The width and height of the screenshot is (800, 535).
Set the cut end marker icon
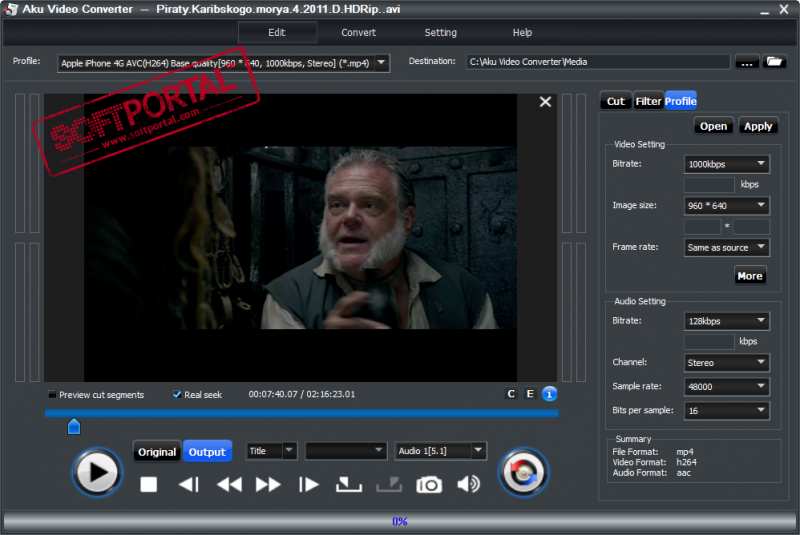click(x=389, y=484)
